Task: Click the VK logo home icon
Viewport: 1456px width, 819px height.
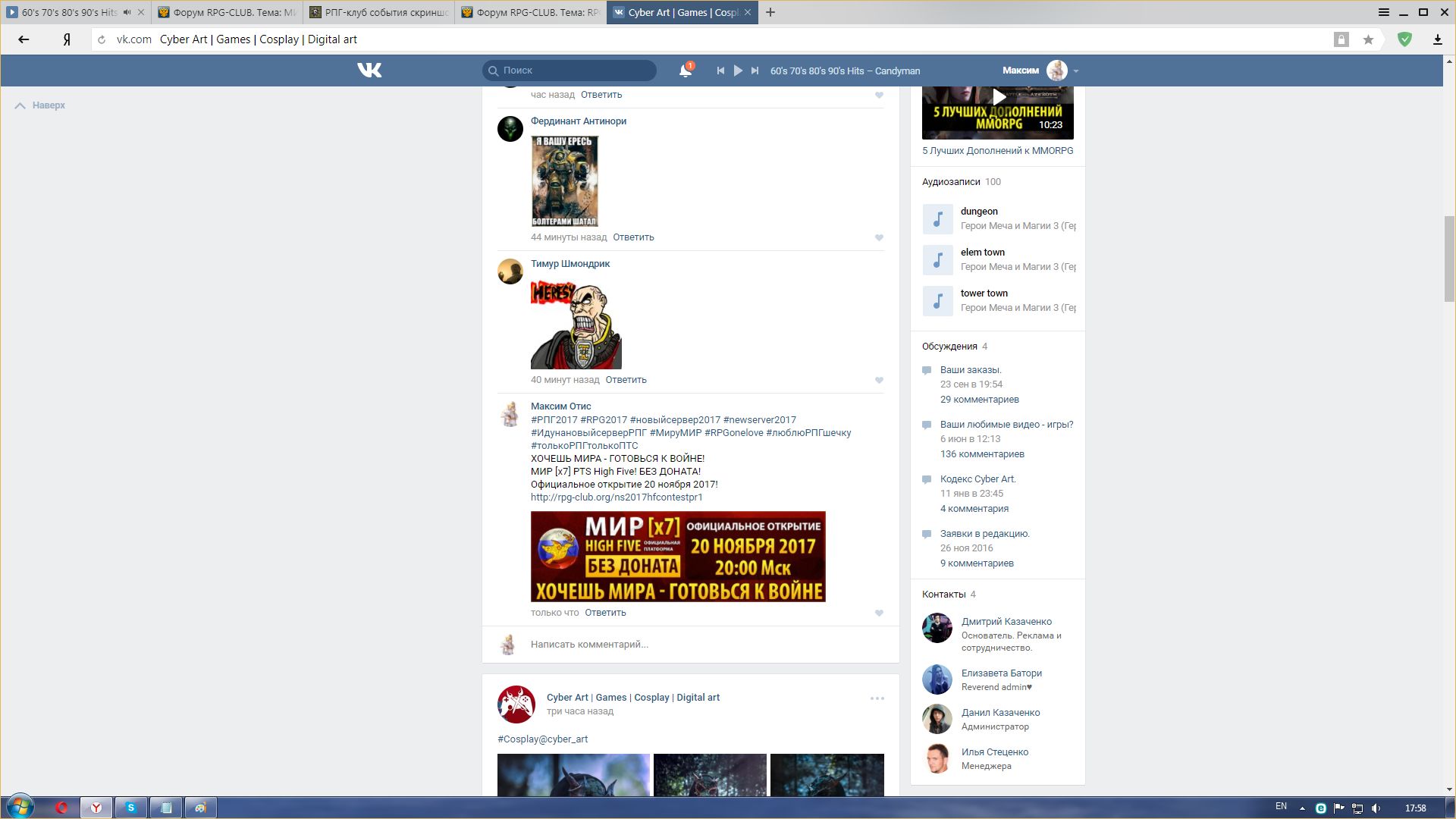Action: [369, 71]
